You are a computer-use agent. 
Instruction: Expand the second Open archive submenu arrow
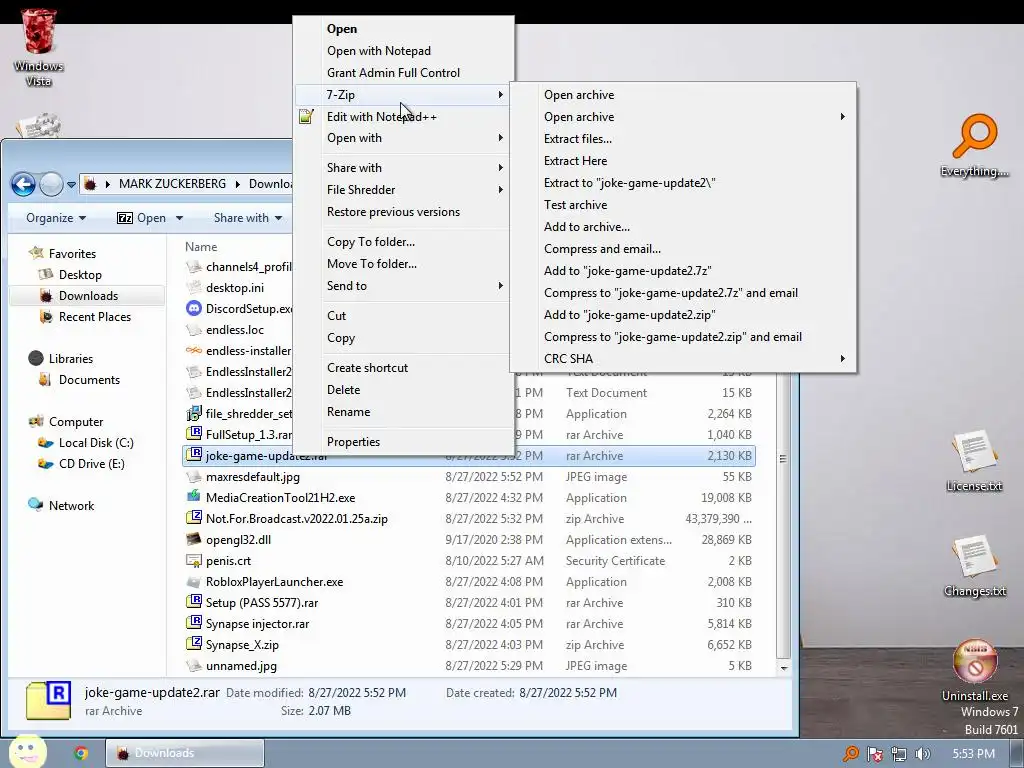(x=842, y=116)
